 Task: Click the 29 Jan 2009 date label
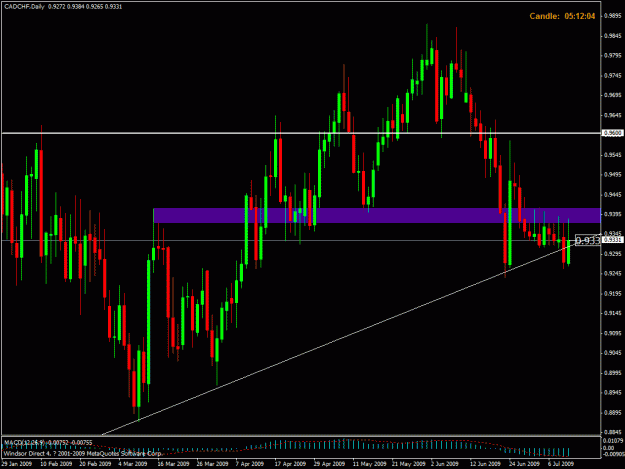[x=17, y=463]
